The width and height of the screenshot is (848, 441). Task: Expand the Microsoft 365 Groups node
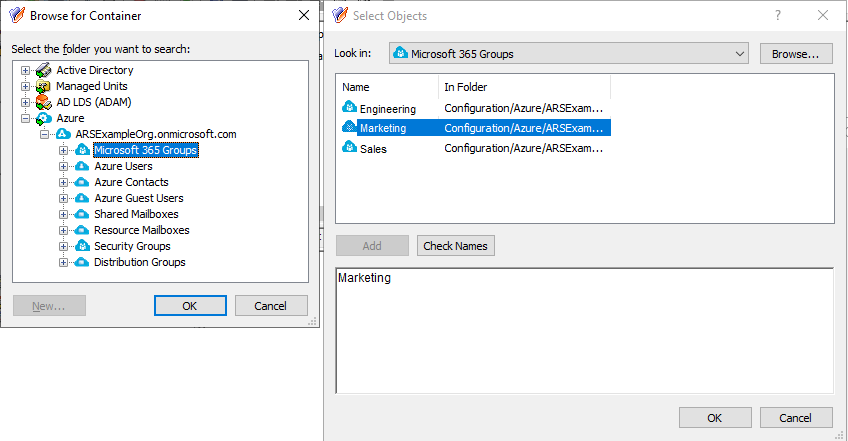(63, 150)
